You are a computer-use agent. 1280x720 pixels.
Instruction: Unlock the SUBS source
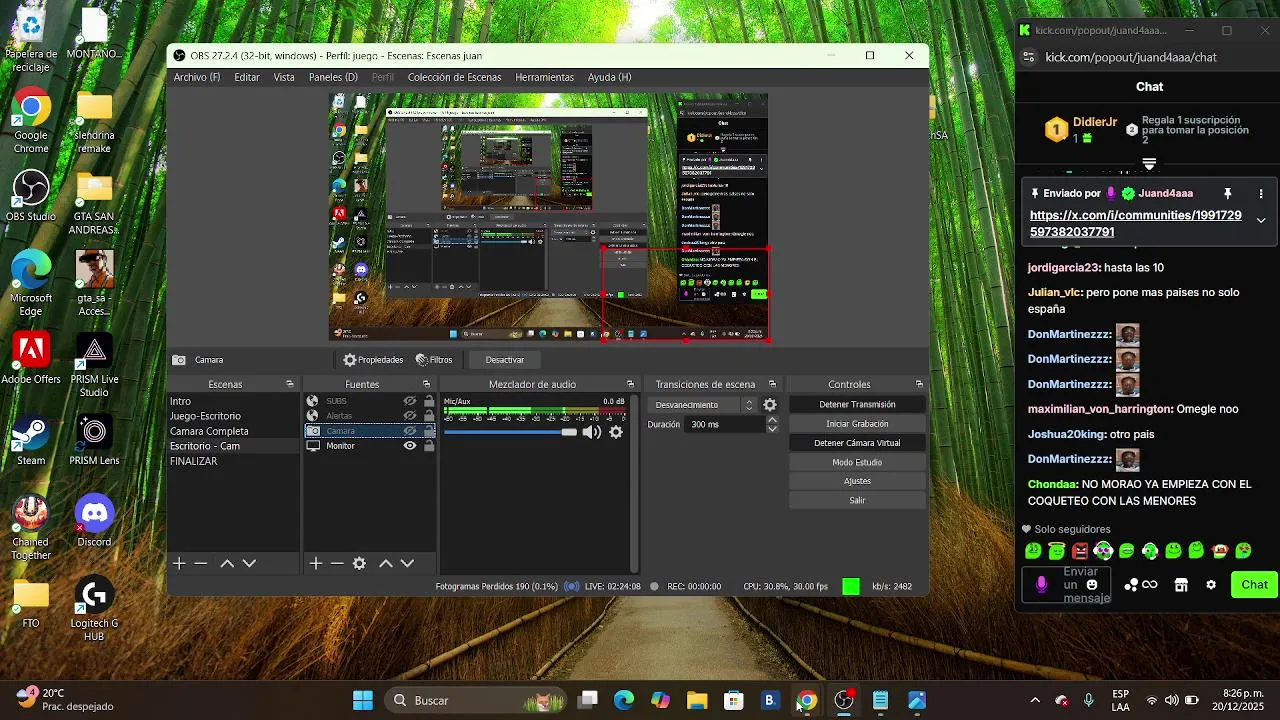(429, 401)
